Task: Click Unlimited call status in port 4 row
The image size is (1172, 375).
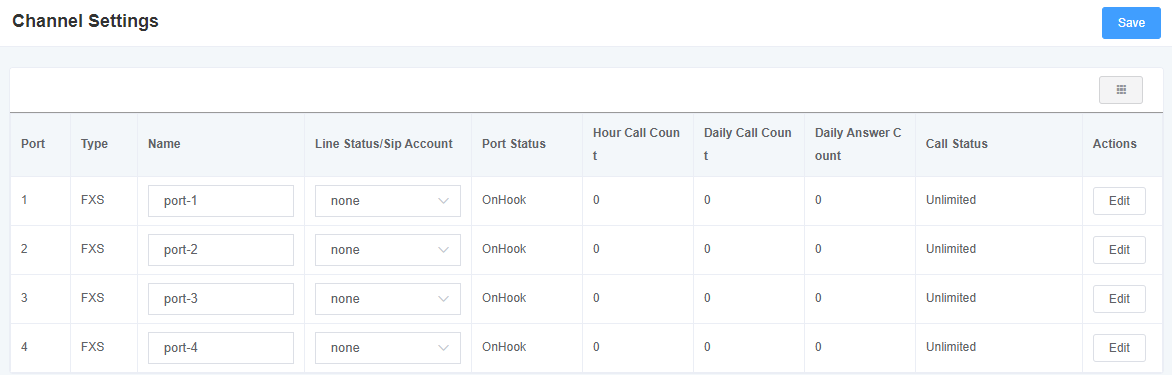Action: (x=951, y=347)
